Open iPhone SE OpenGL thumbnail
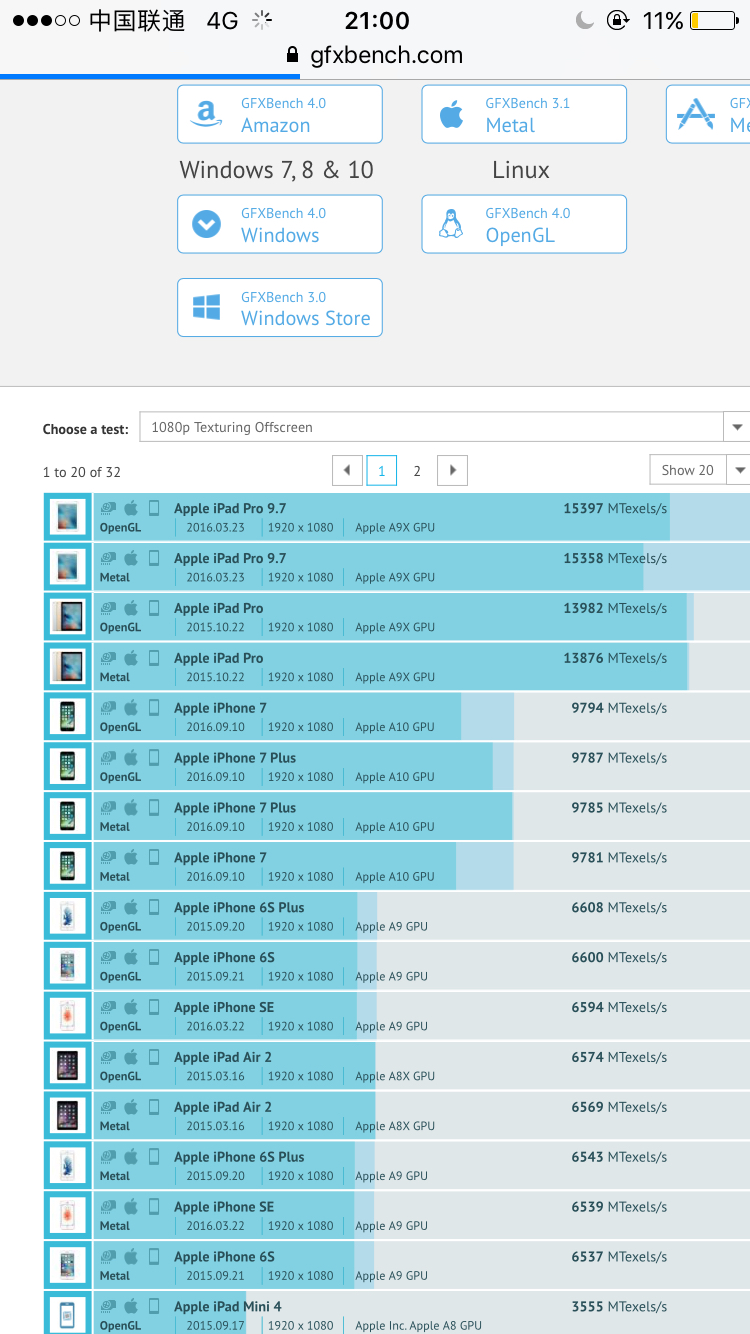 [68, 1016]
